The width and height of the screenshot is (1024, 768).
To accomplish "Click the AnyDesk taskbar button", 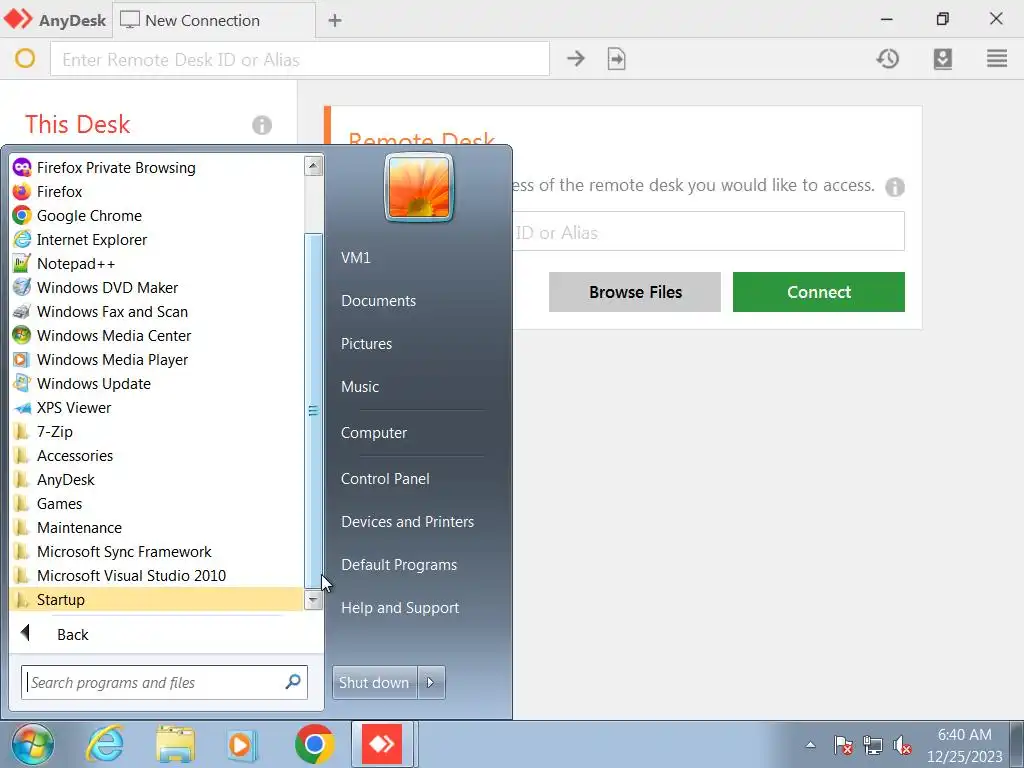I will [383, 744].
